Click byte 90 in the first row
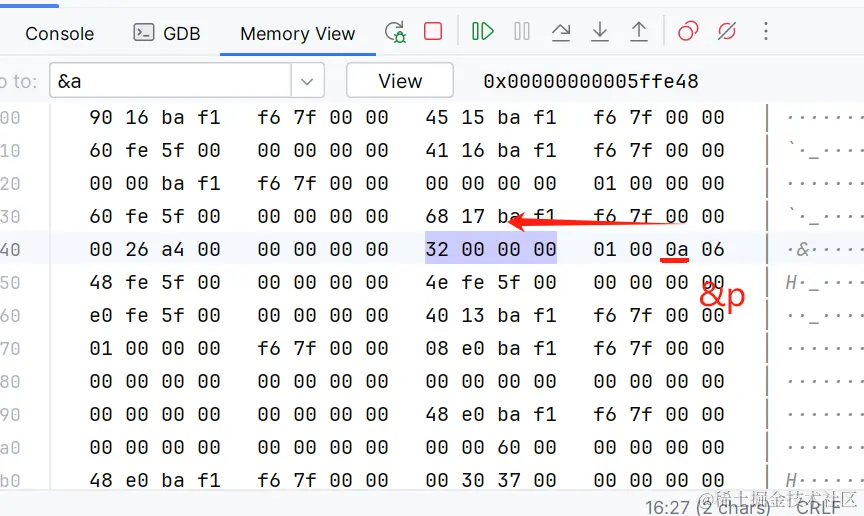864x516 pixels. [101, 117]
